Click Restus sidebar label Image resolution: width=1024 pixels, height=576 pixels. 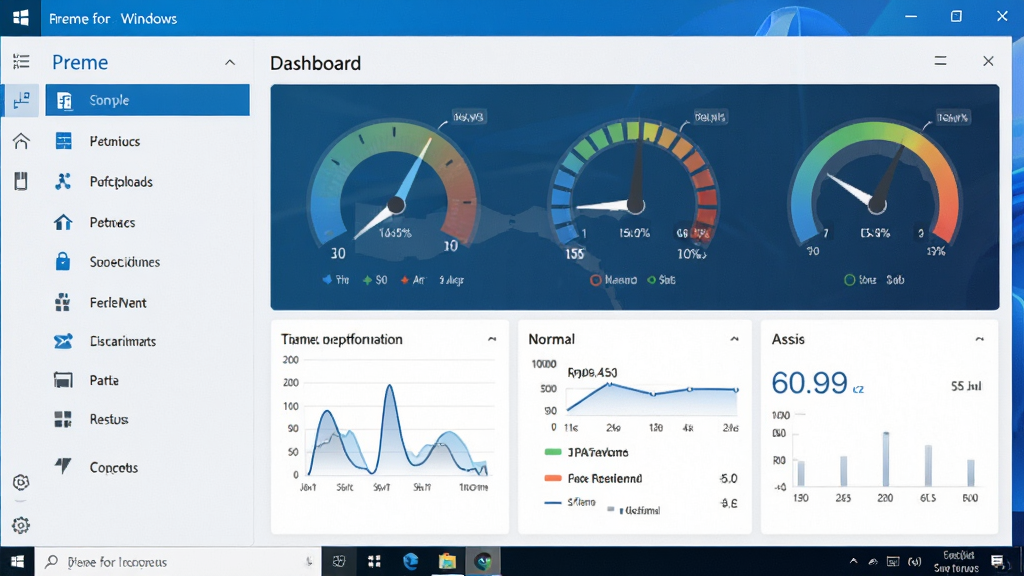pyautogui.click(x=108, y=419)
